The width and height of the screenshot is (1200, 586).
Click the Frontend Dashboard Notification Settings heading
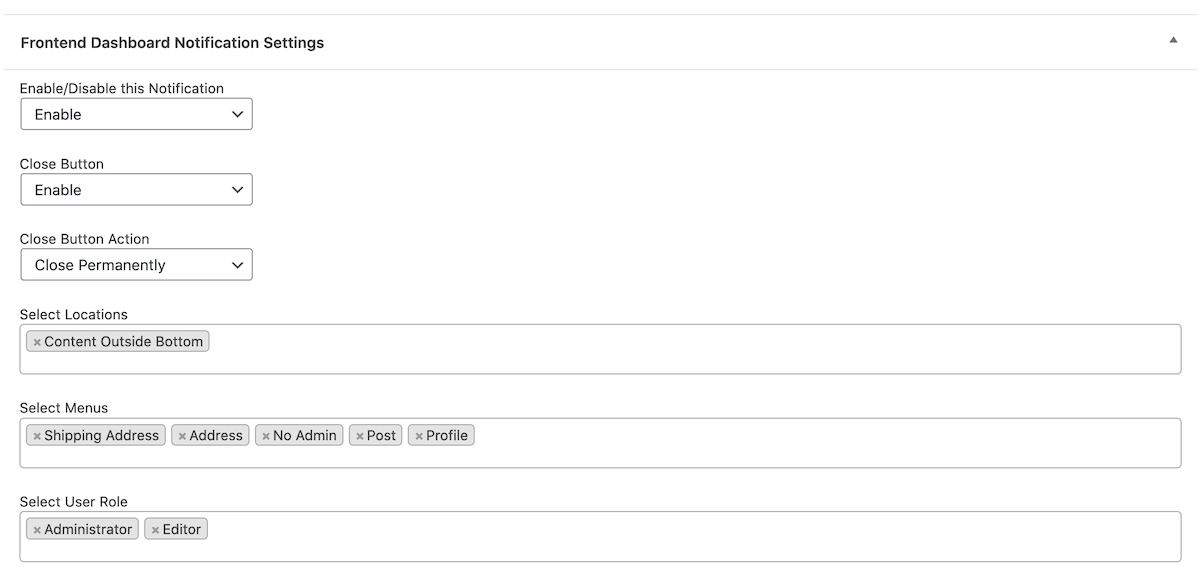click(172, 43)
